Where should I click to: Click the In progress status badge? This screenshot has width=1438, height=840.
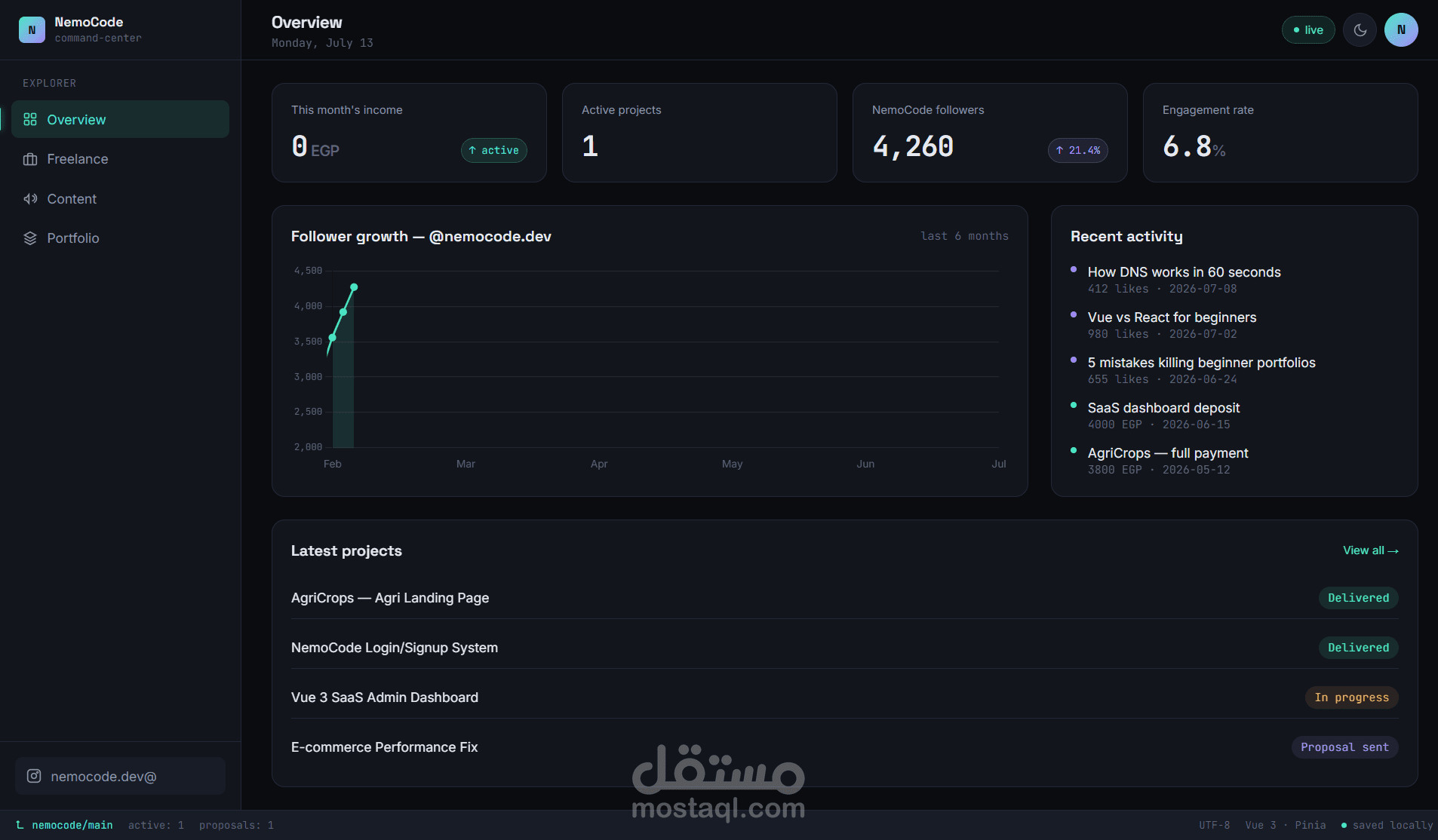1351,697
